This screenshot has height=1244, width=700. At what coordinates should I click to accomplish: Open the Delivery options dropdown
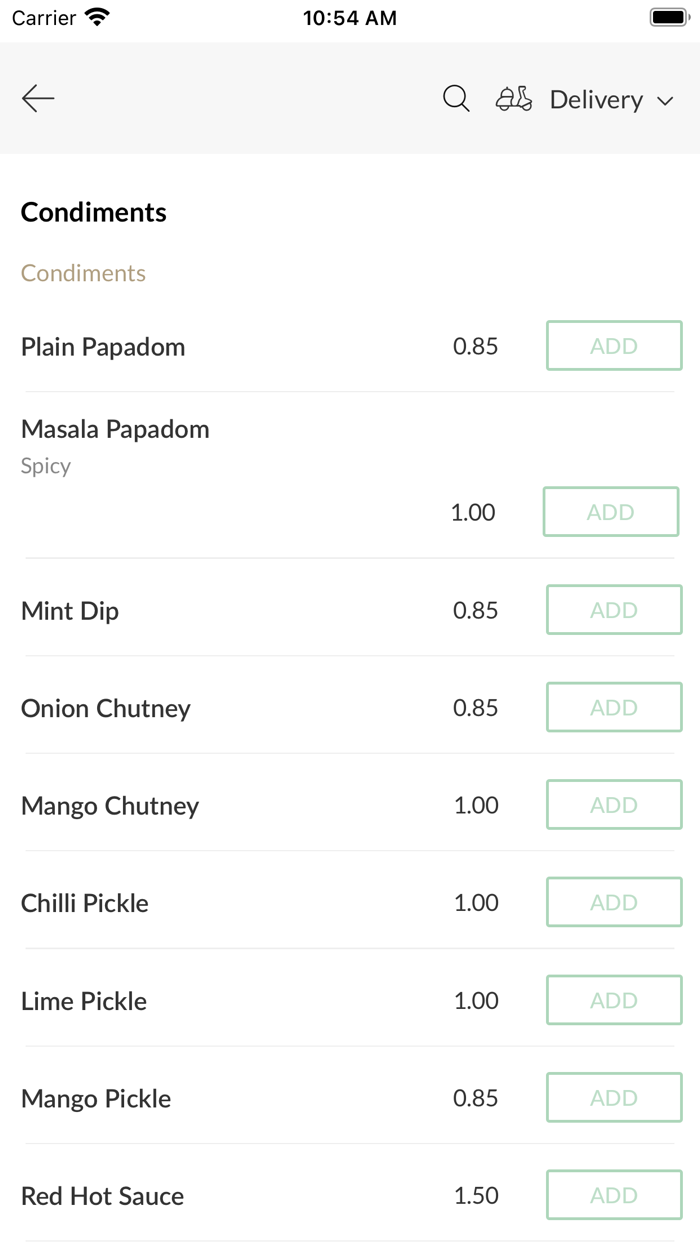(596, 100)
